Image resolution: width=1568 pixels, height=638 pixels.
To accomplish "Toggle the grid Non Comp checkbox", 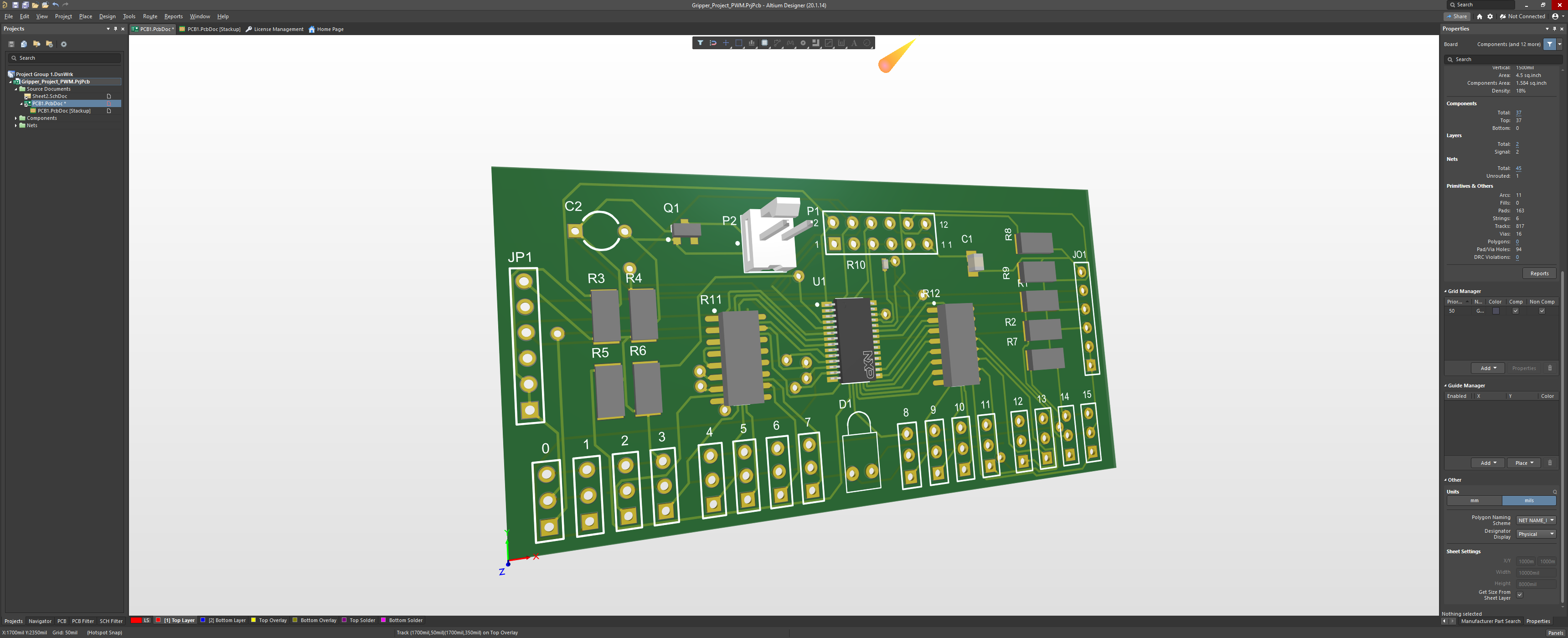I will coord(1542,310).
